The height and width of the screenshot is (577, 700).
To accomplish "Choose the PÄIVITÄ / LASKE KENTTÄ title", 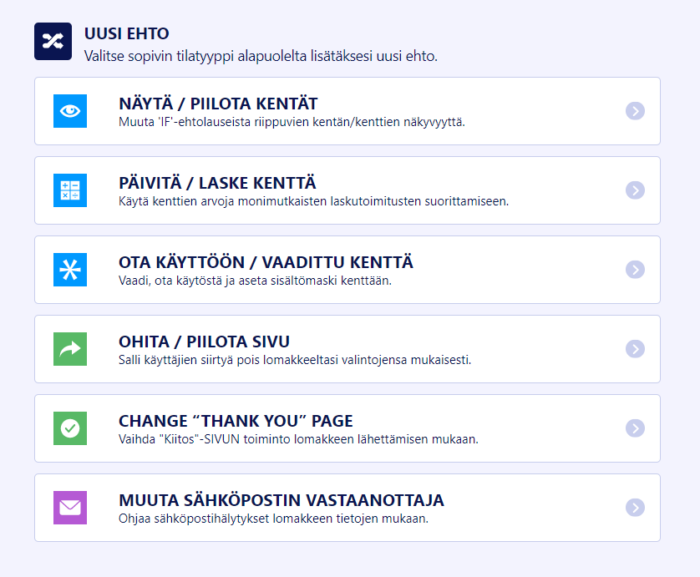I will pyautogui.click(x=217, y=183).
